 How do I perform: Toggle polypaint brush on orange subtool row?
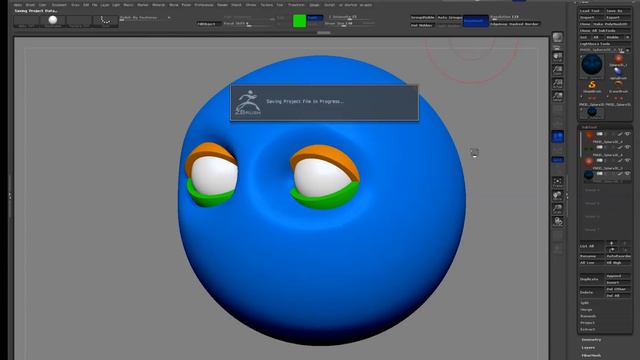(x=620, y=134)
